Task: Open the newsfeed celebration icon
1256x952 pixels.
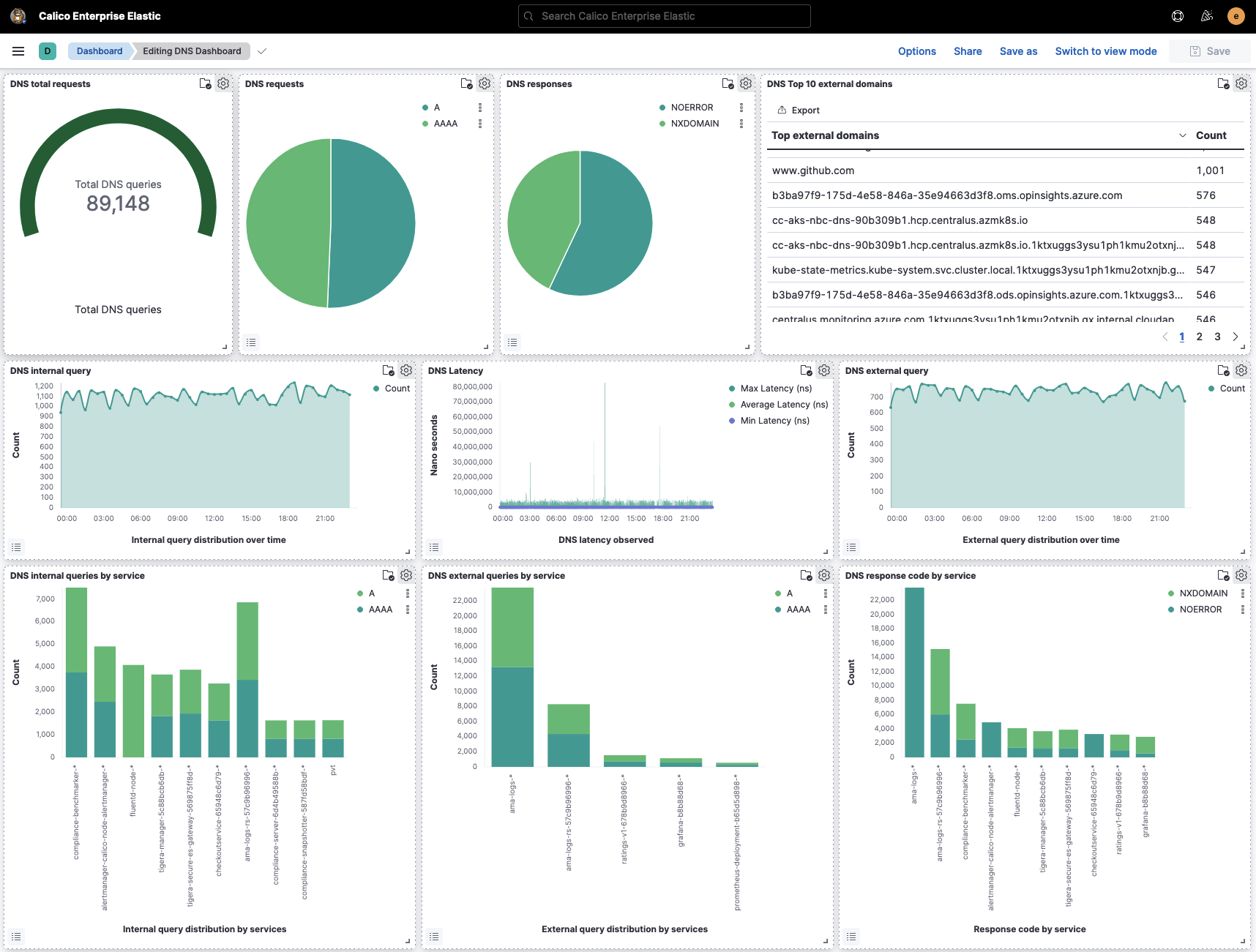Action: click(1207, 16)
